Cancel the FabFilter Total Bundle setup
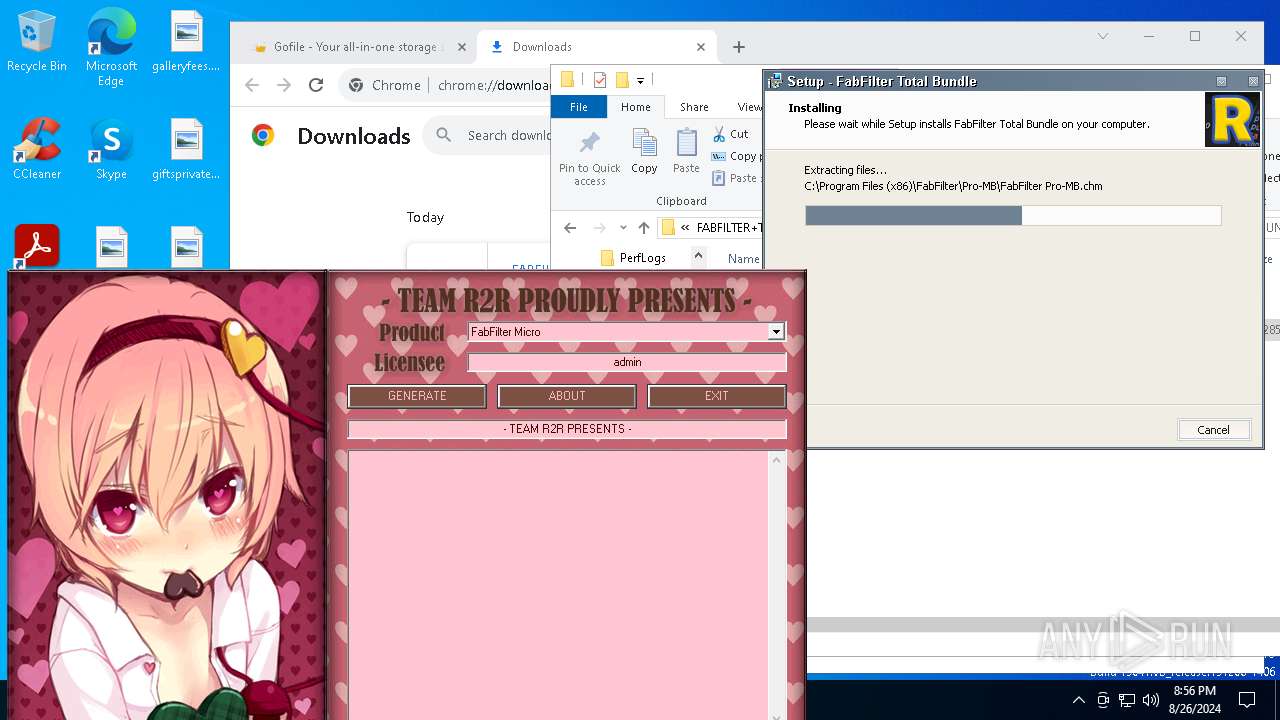 (1214, 430)
